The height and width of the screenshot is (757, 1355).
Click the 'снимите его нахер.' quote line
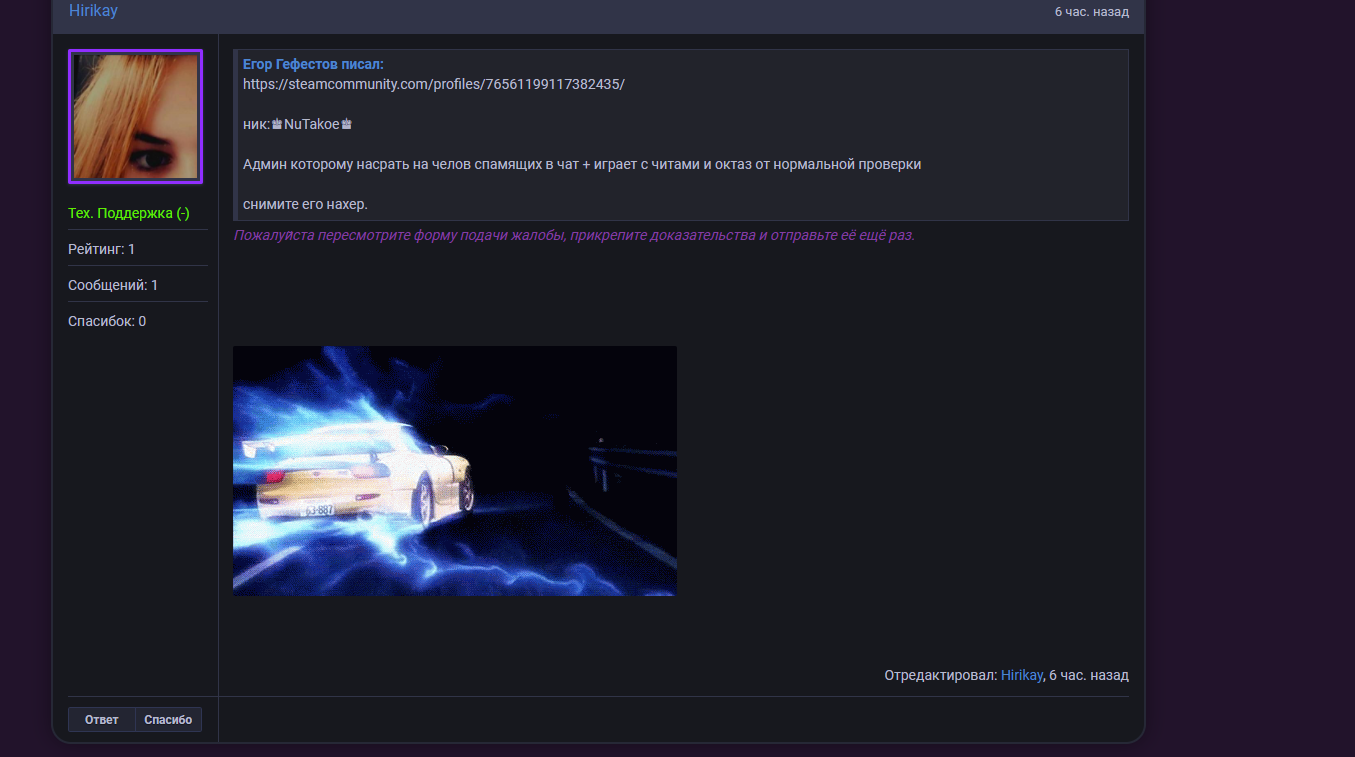pyautogui.click(x=305, y=204)
